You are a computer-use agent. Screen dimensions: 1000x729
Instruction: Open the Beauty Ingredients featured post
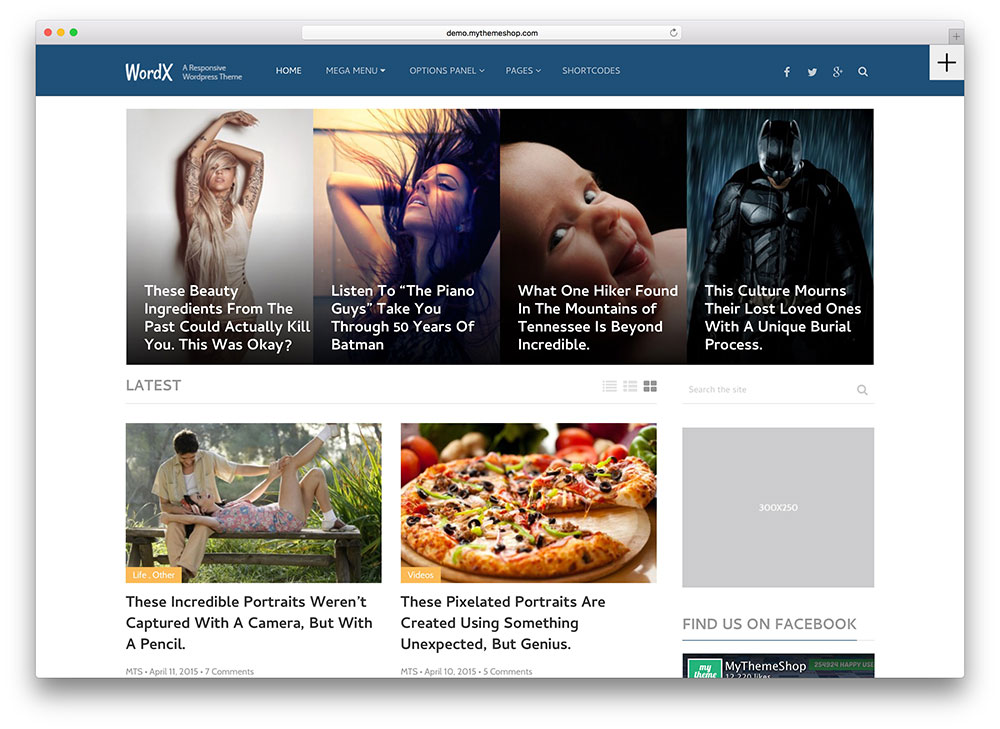219,237
